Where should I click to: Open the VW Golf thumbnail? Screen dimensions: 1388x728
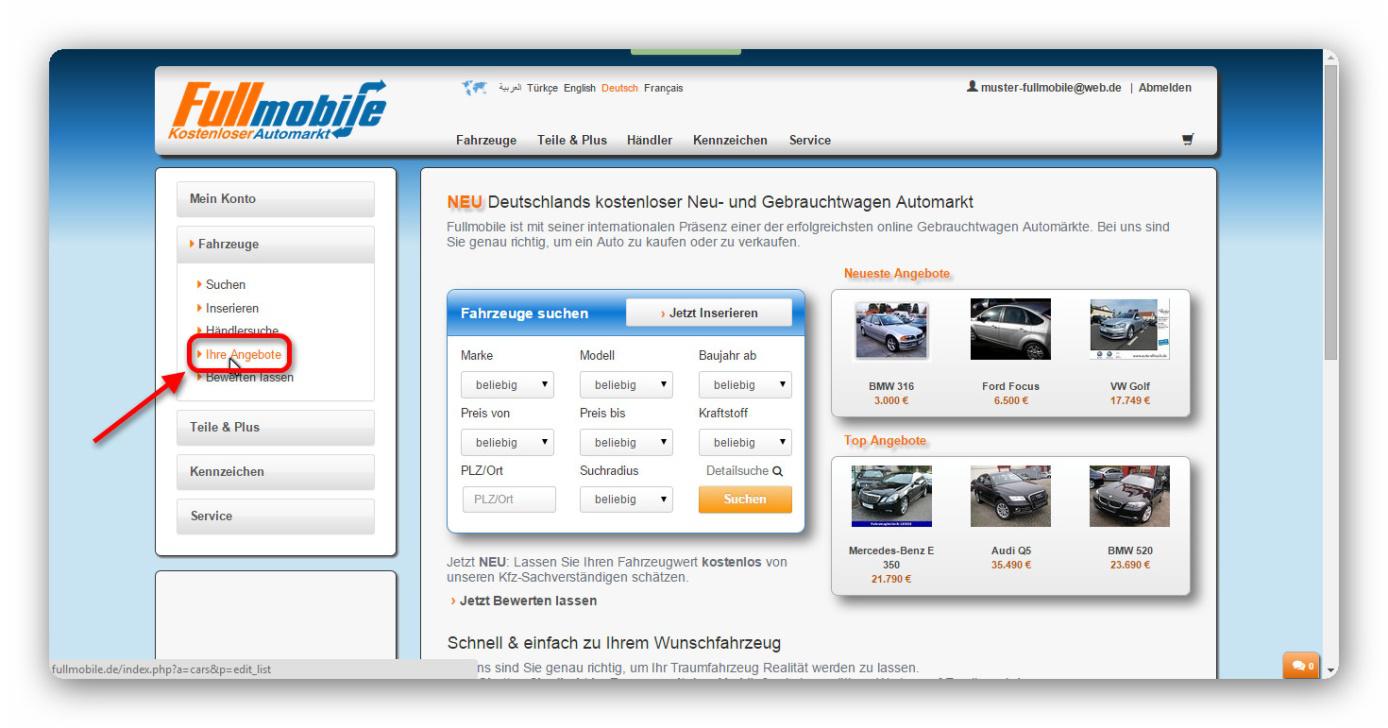coord(1130,329)
